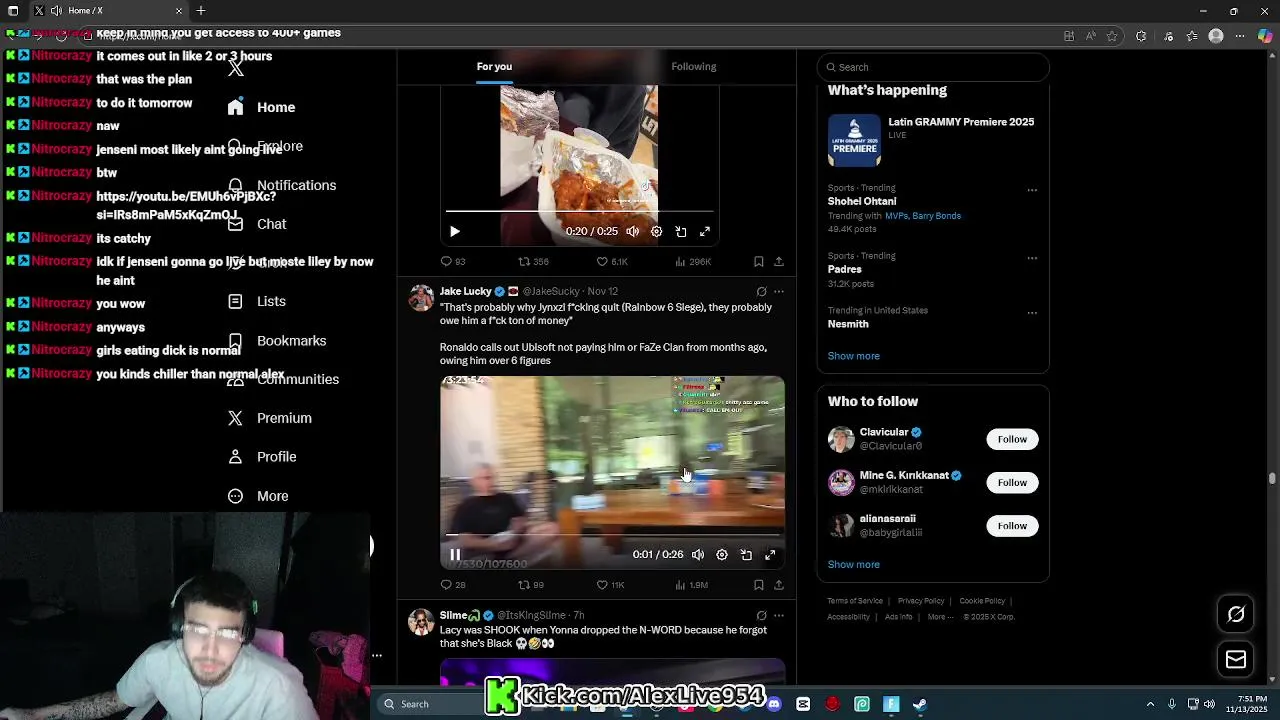Switch to the Following tab

(694, 66)
